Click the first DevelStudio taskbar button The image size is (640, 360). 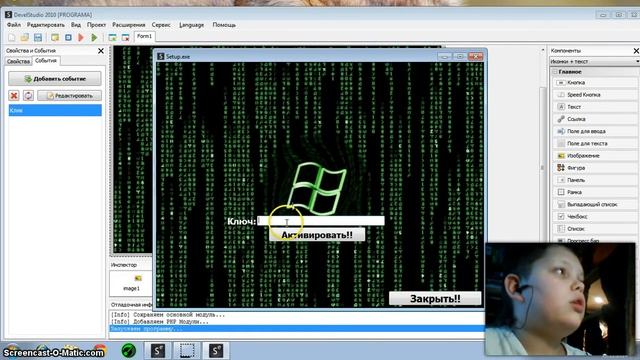(158, 351)
